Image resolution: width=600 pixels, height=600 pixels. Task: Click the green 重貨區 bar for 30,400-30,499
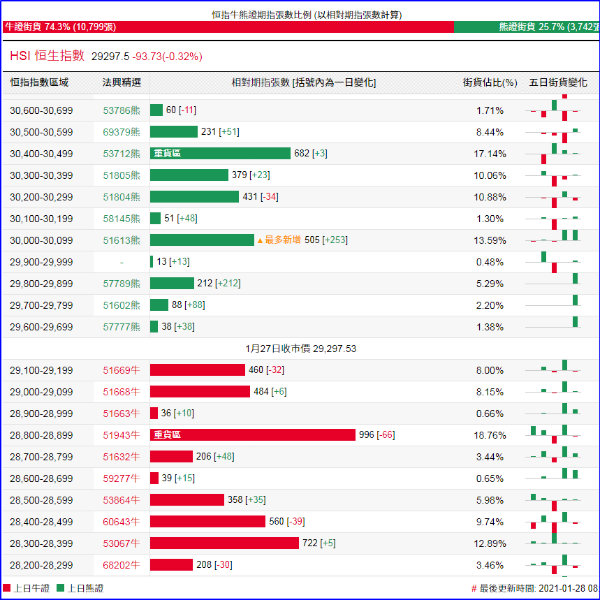(220, 153)
